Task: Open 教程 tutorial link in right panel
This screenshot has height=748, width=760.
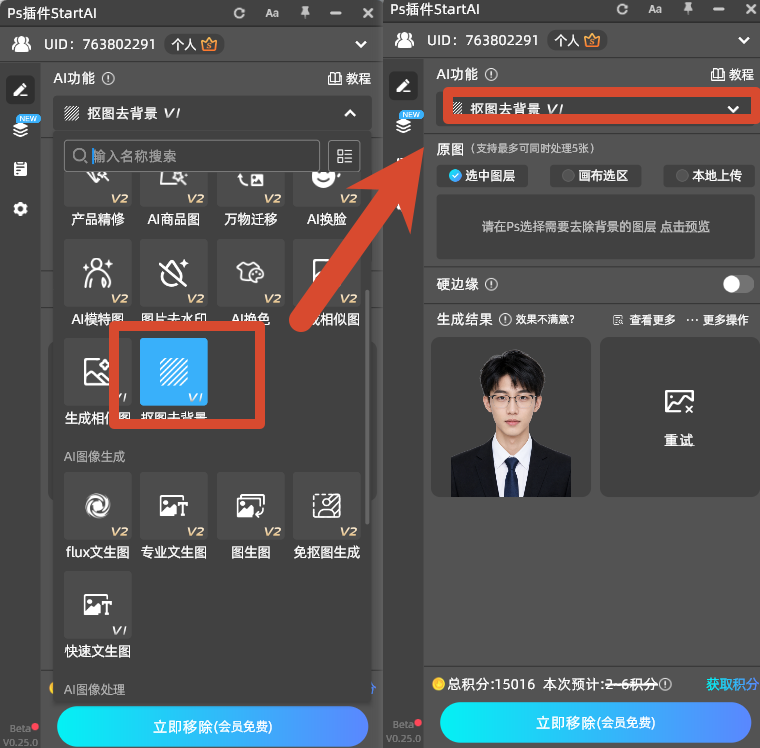Action: click(x=732, y=74)
